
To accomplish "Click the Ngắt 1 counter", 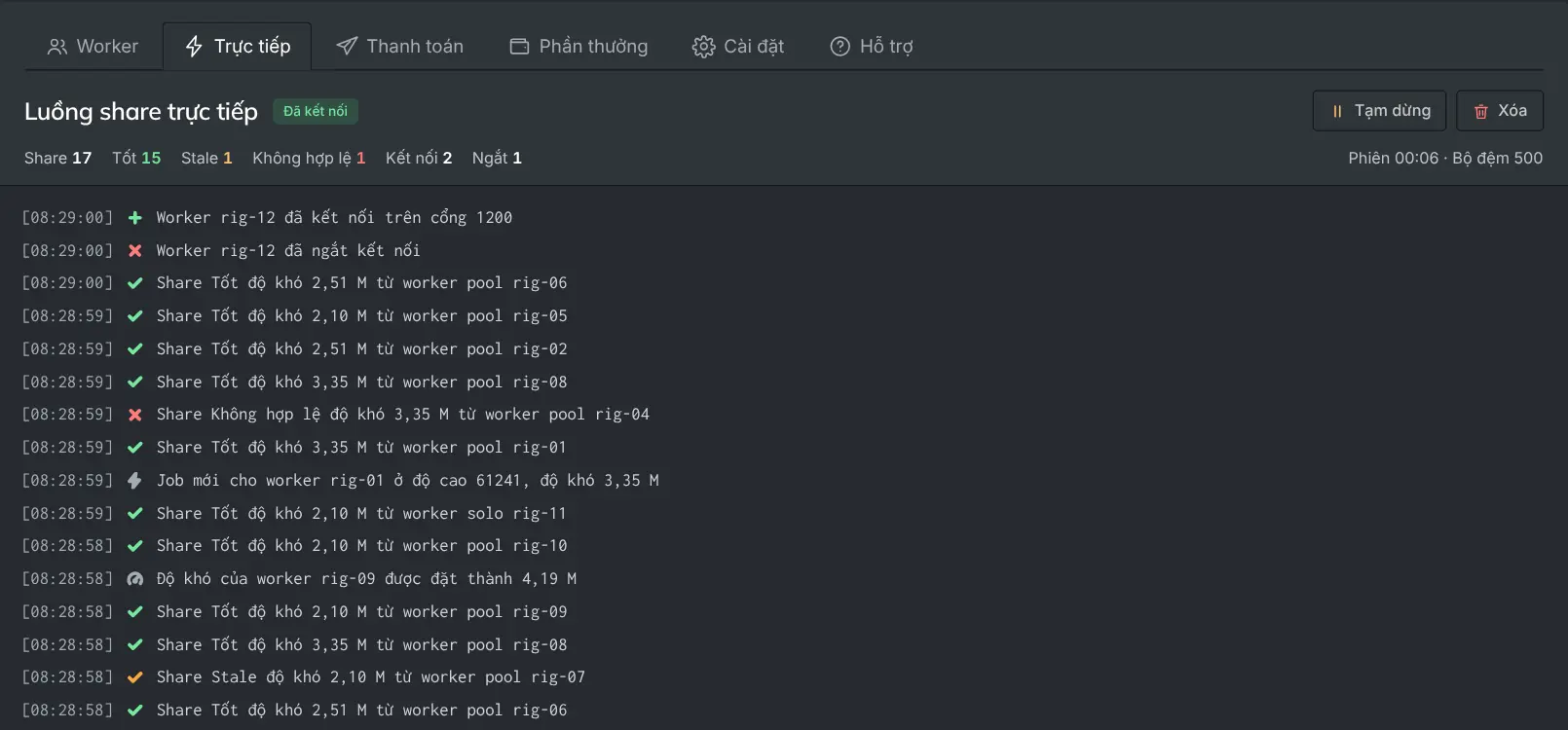I will (x=497, y=158).
